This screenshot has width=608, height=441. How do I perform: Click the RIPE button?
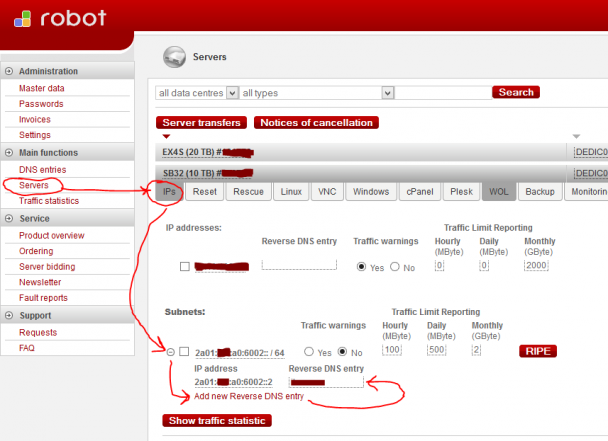click(x=538, y=351)
